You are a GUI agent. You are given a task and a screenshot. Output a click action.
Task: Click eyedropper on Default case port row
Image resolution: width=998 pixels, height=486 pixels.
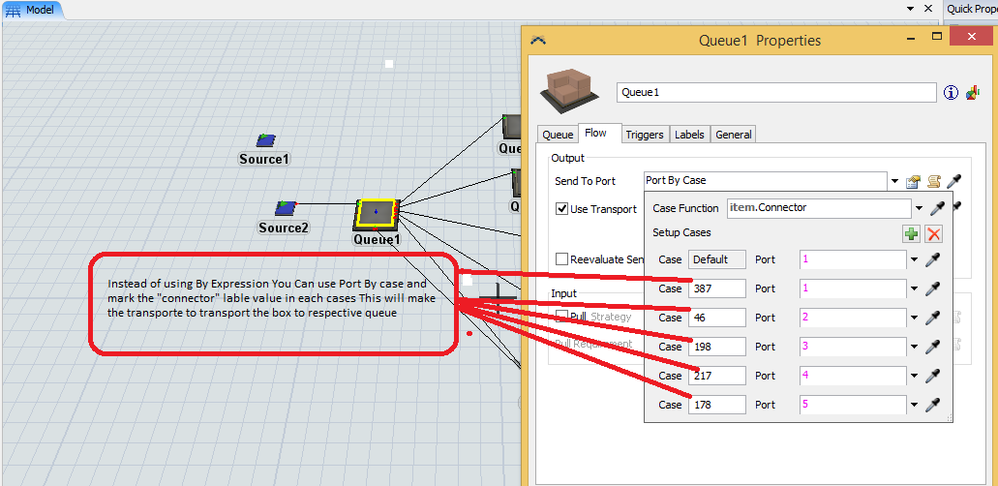(x=933, y=260)
